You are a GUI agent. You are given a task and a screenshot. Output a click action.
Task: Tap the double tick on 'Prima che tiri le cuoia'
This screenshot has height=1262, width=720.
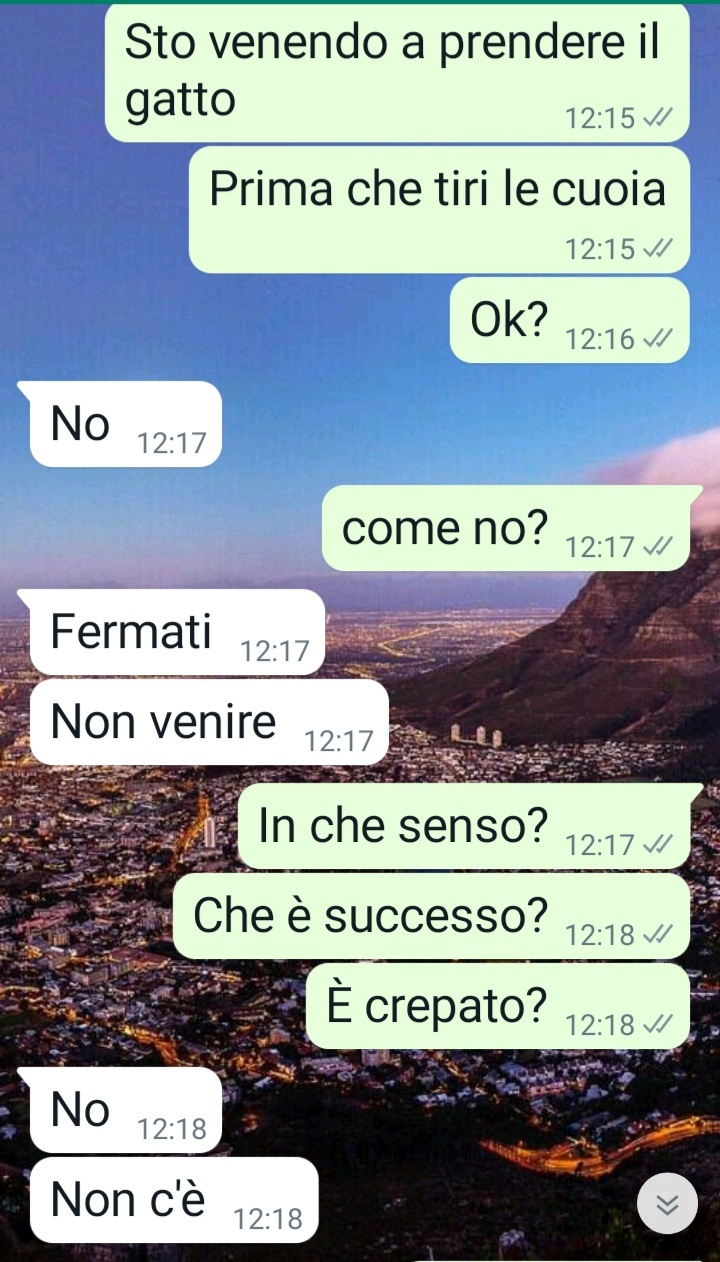coord(656,249)
